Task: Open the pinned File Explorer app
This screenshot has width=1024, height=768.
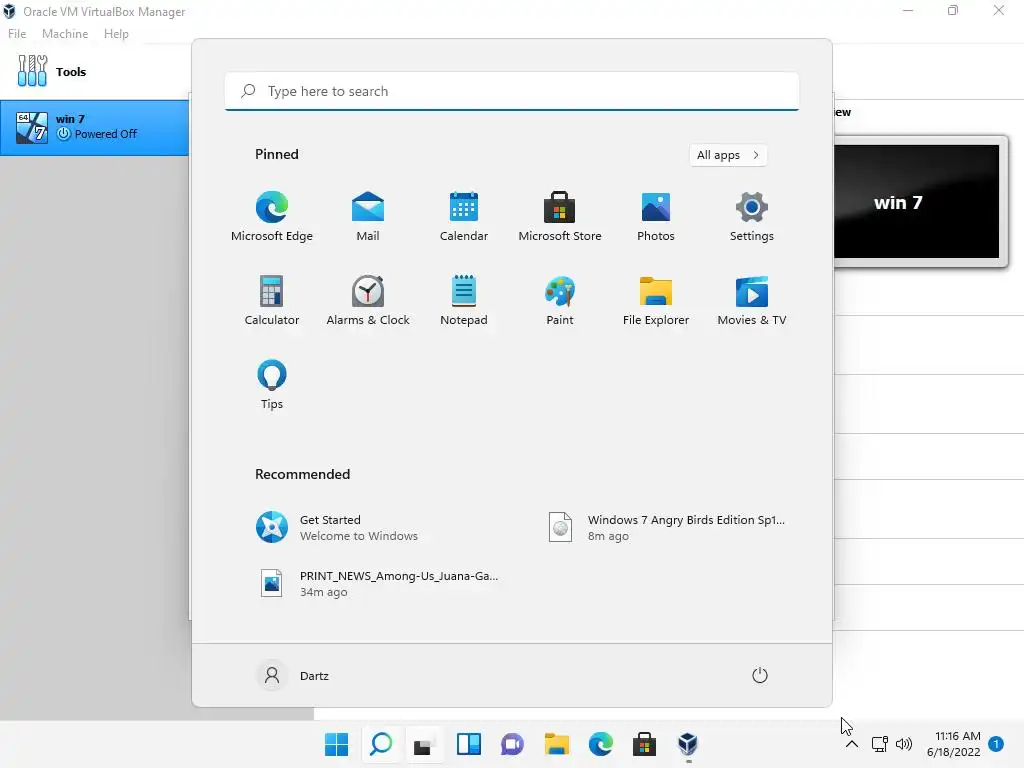Action: click(656, 300)
